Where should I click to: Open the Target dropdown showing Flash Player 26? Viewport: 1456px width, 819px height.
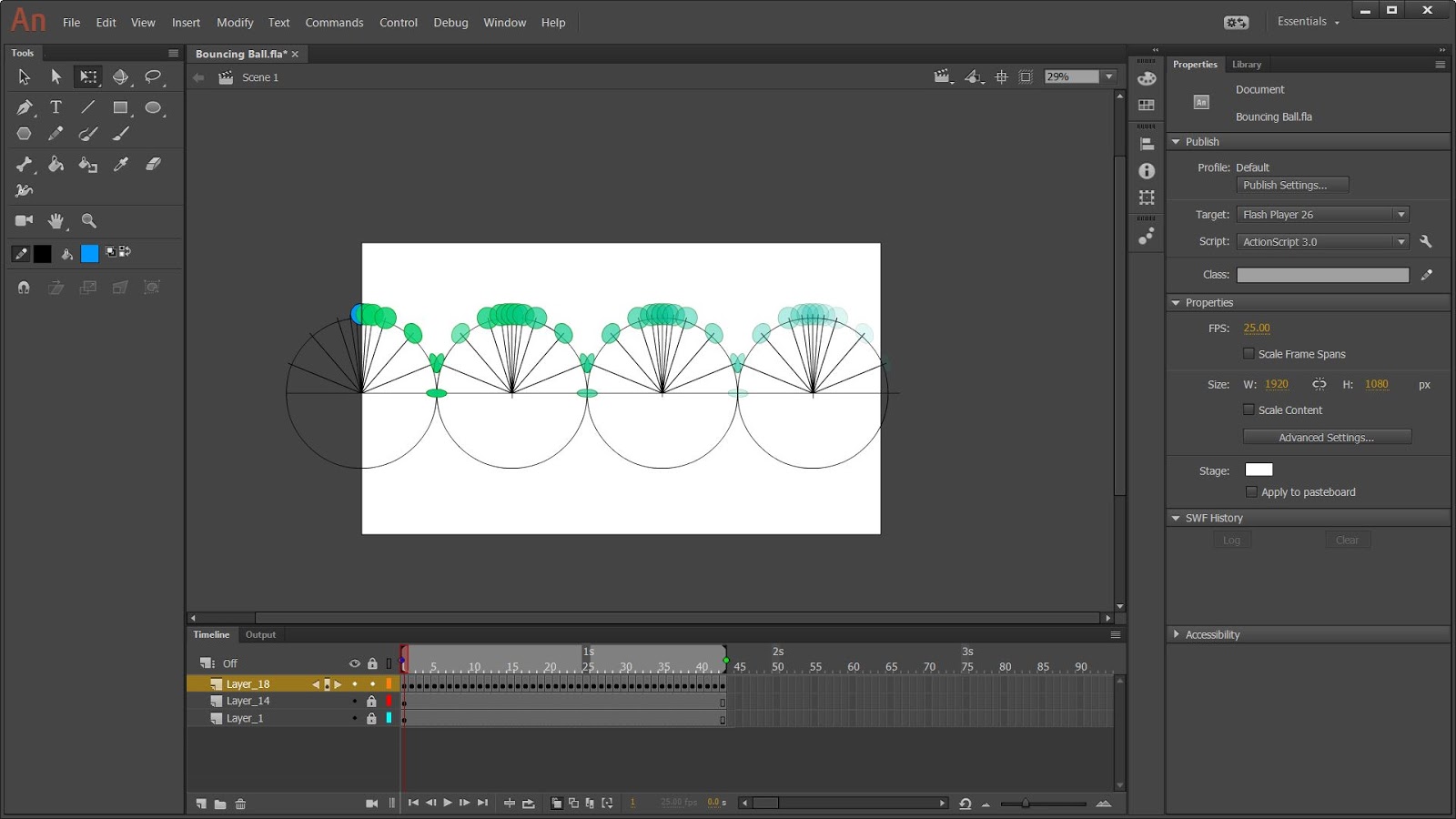tap(1401, 214)
